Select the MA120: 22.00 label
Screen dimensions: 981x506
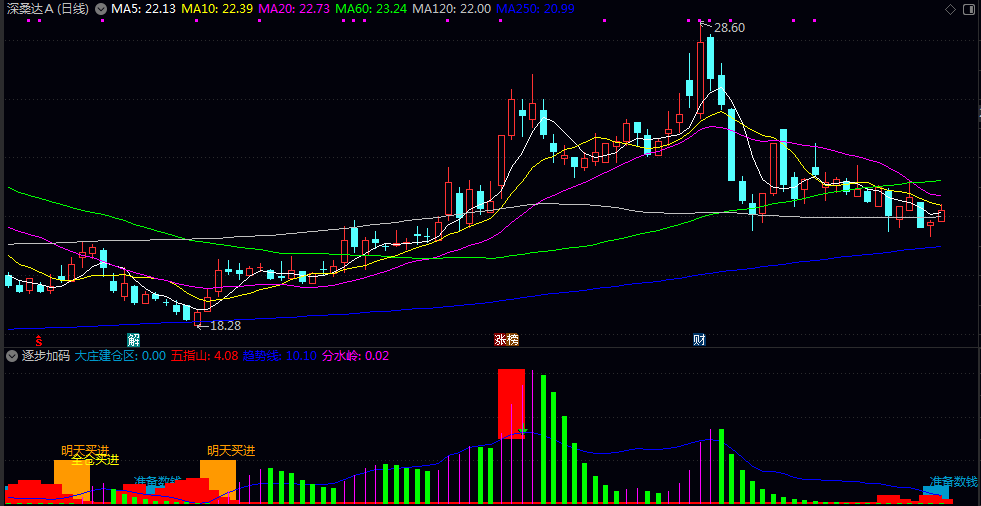tap(450, 9)
